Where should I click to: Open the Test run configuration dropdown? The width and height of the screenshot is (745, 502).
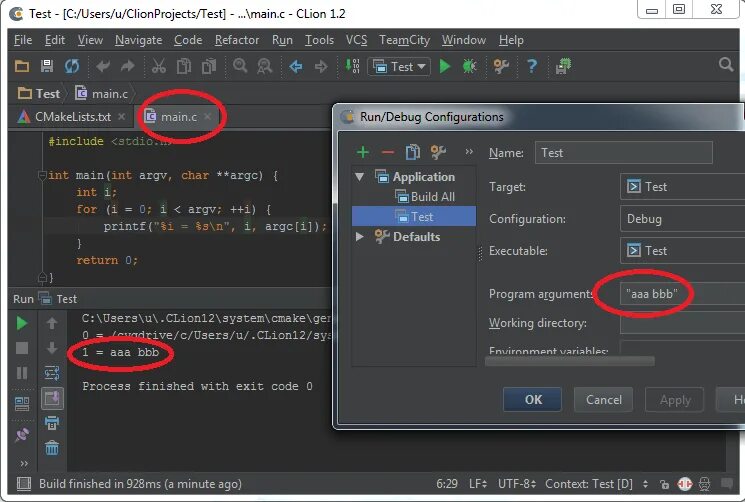pos(400,66)
